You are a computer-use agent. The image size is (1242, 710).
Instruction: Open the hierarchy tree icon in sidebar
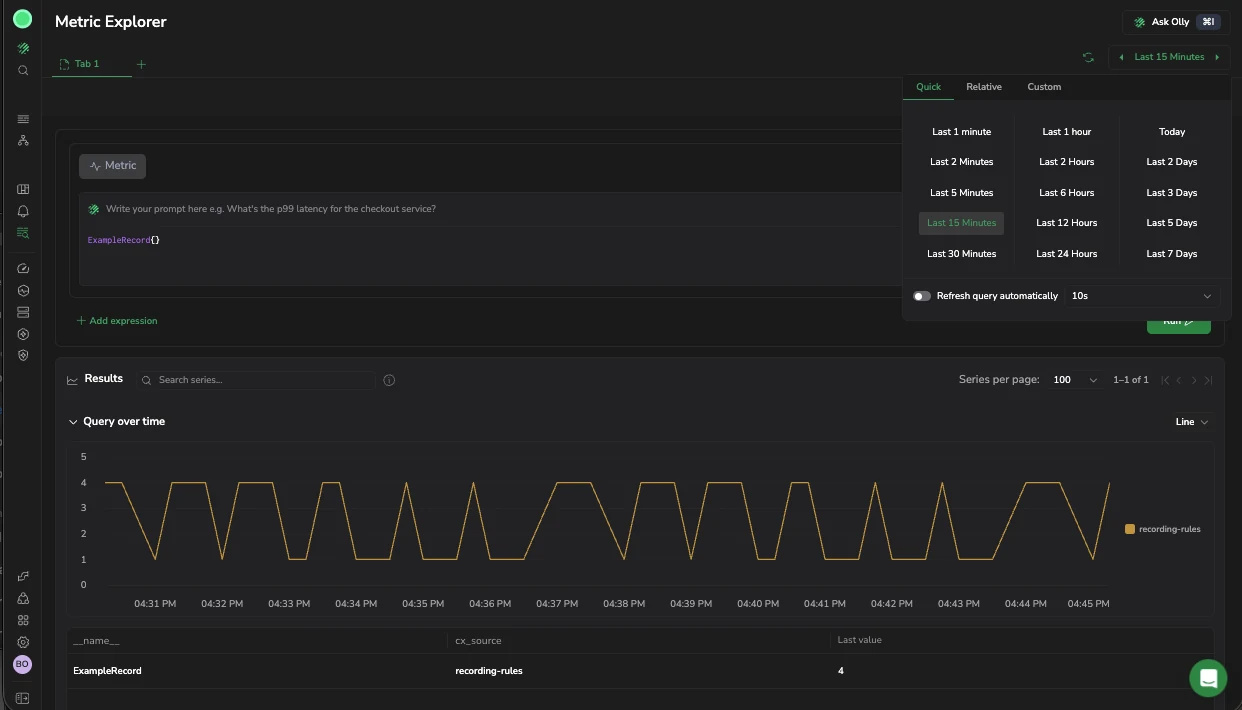[23, 141]
